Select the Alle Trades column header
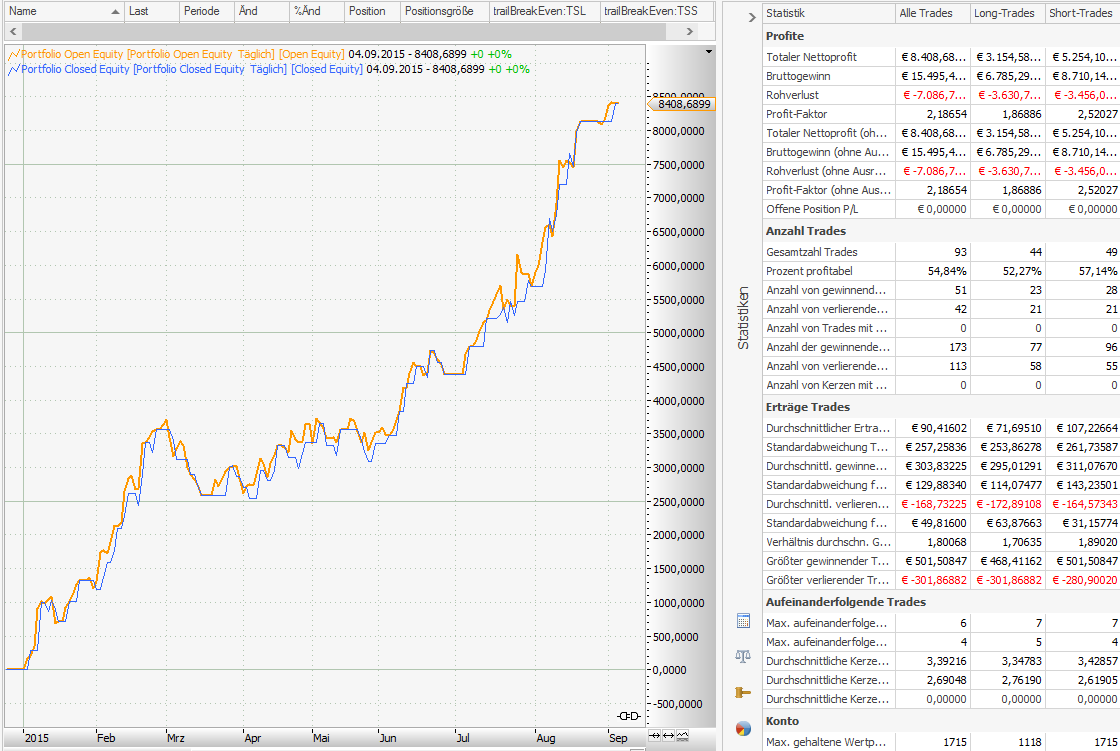Viewport: 1120px width, 751px height. tap(933, 13)
